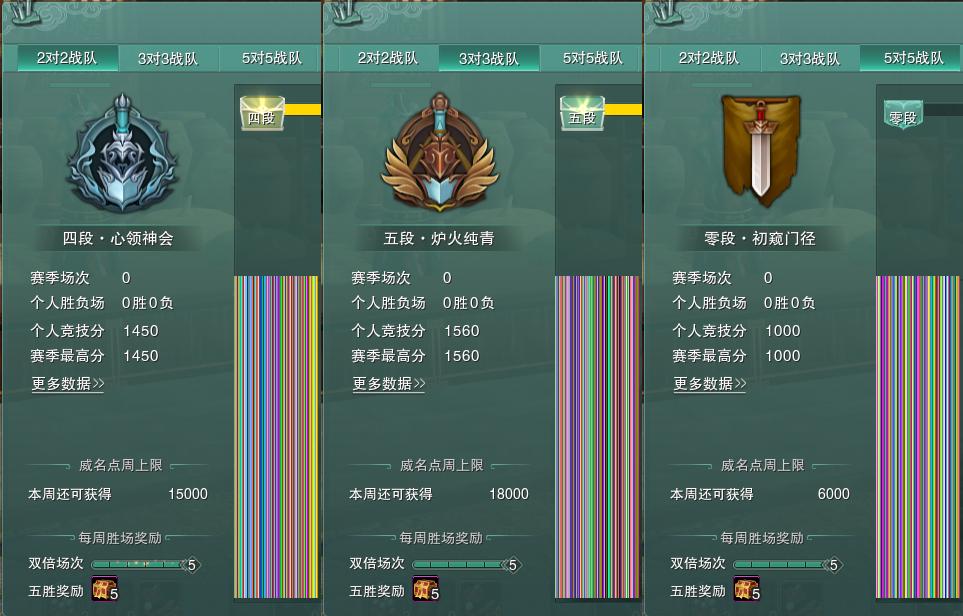This screenshot has width=963, height=616.
Task: Click the 双倍场次 progress bar in right panel
Action: pyautogui.click(x=787, y=564)
